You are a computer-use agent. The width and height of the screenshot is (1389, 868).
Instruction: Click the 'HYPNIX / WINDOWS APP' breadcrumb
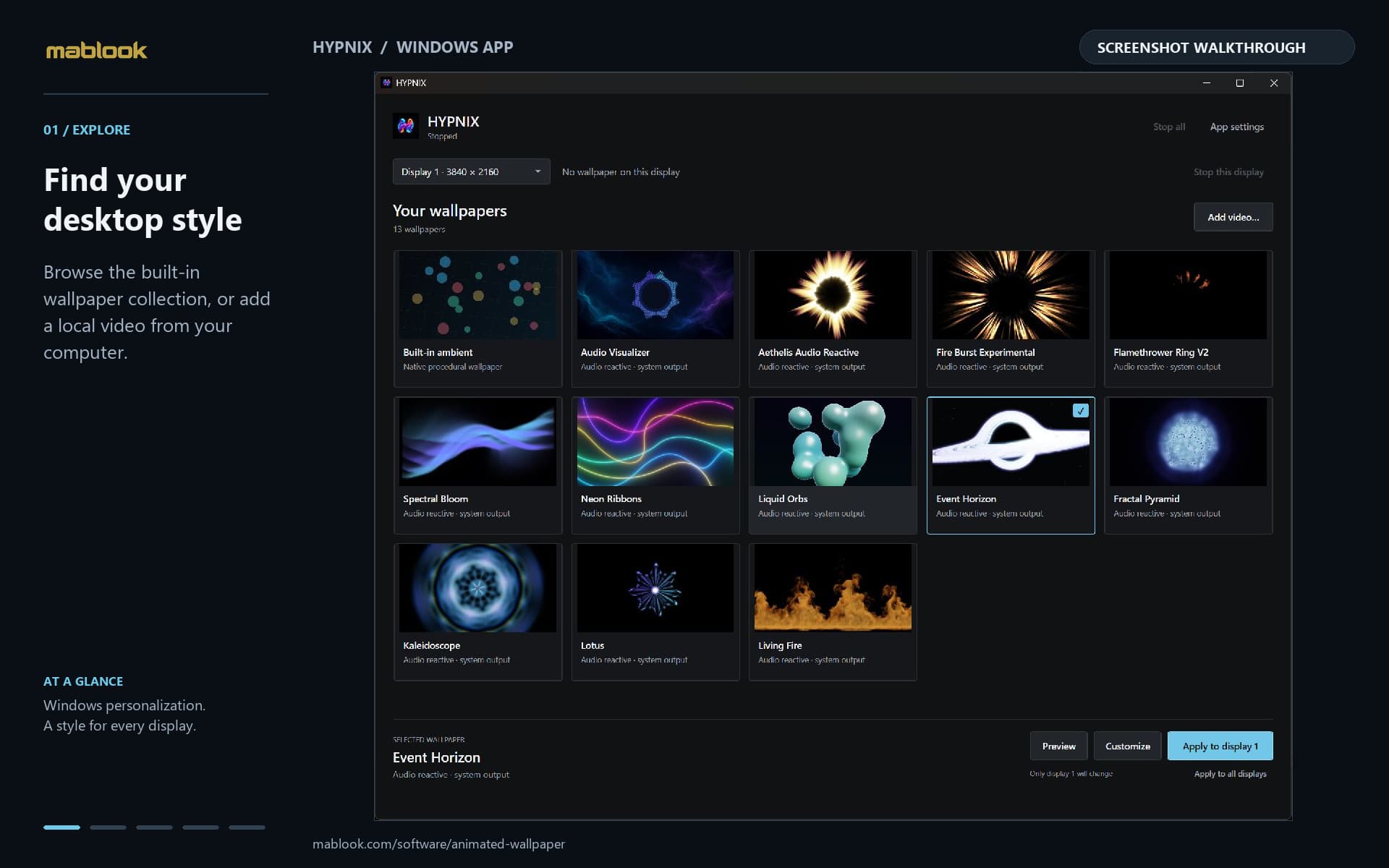click(412, 47)
